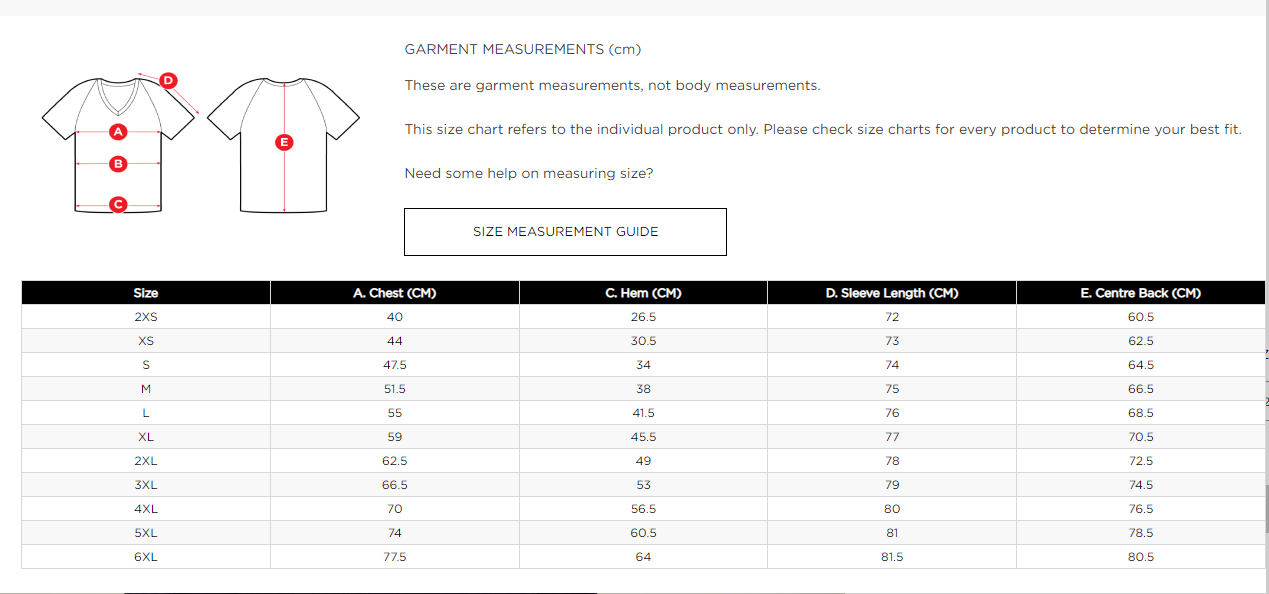Viewport: 1269px width, 594px height.
Task: Click the red C hem marker
Action: [x=118, y=205]
